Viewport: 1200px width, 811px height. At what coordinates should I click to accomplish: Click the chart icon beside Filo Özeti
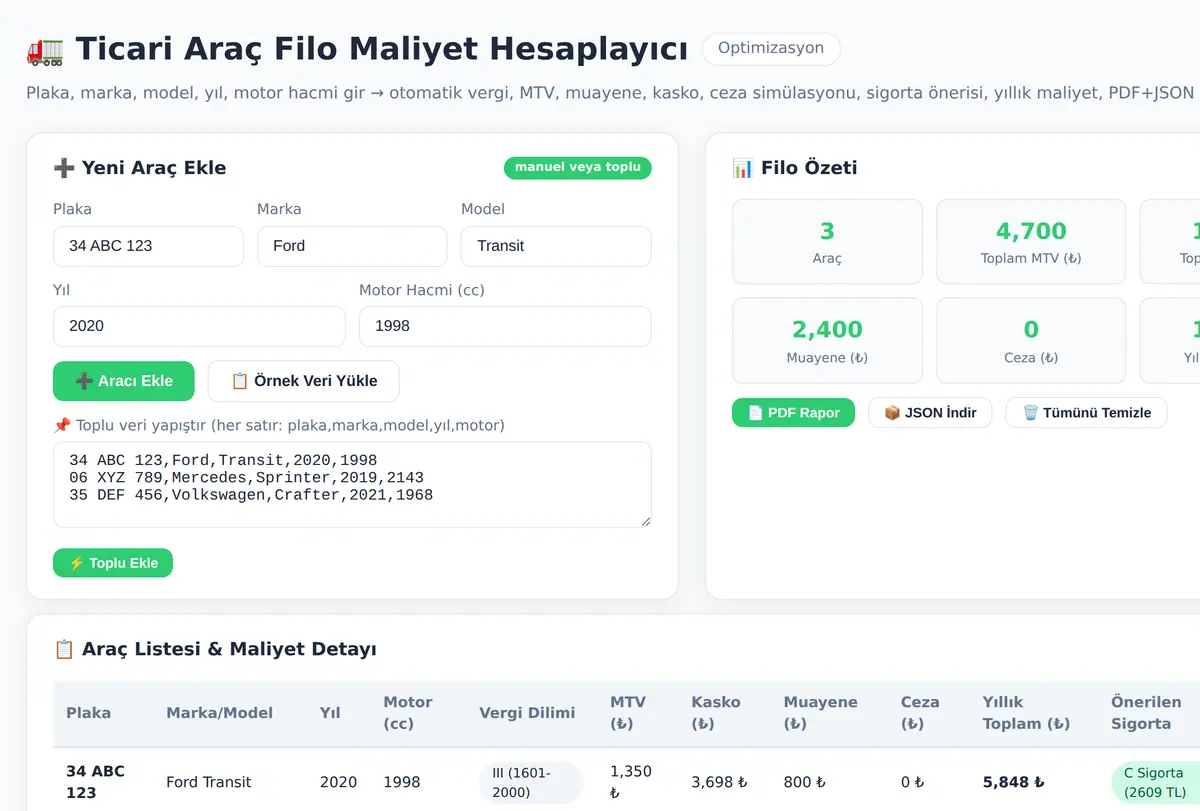pos(743,168)
